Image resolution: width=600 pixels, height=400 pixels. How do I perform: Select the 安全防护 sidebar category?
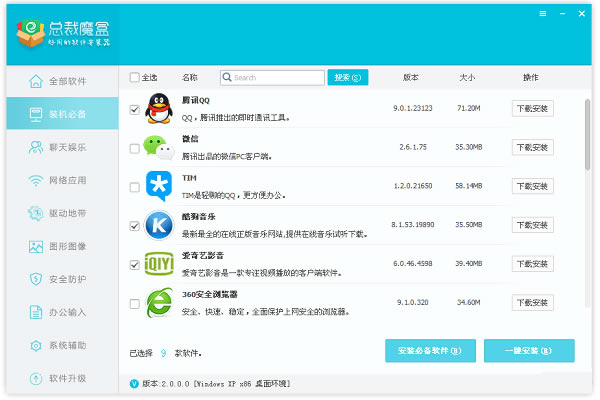60,279
